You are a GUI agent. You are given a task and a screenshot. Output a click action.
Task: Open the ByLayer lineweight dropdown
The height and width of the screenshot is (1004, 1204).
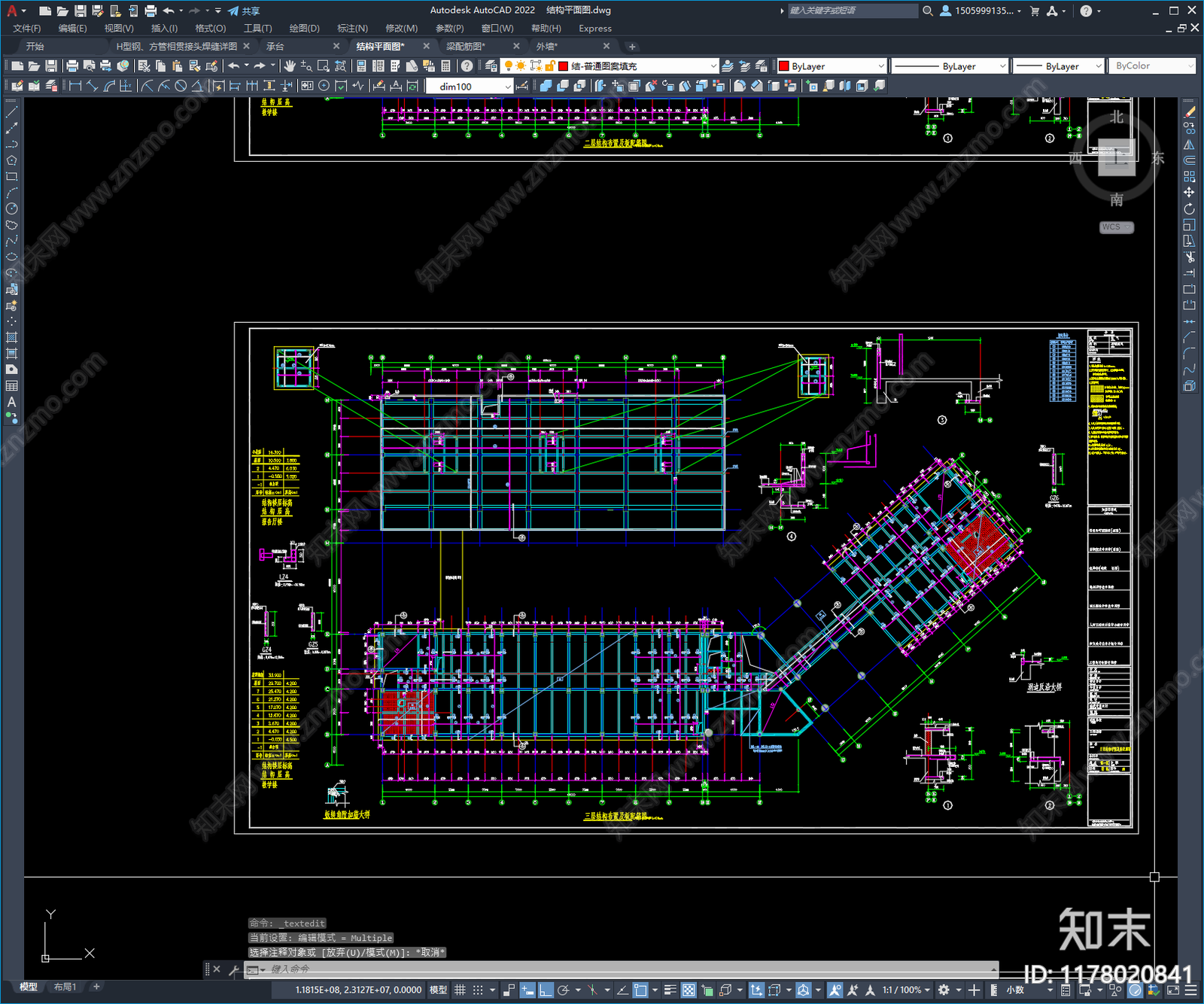pos(1058,66)
